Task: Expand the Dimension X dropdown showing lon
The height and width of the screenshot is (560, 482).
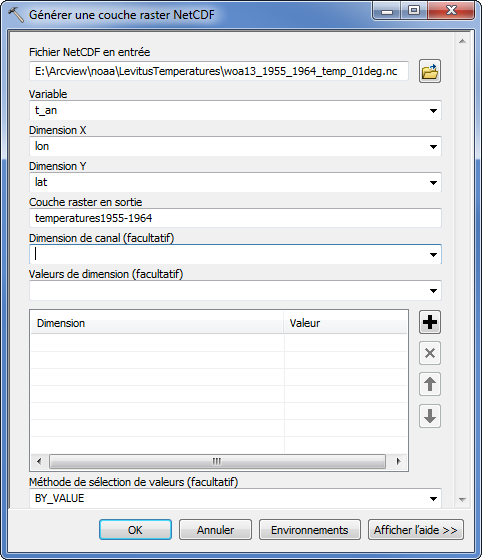Action: pos(433,147)
